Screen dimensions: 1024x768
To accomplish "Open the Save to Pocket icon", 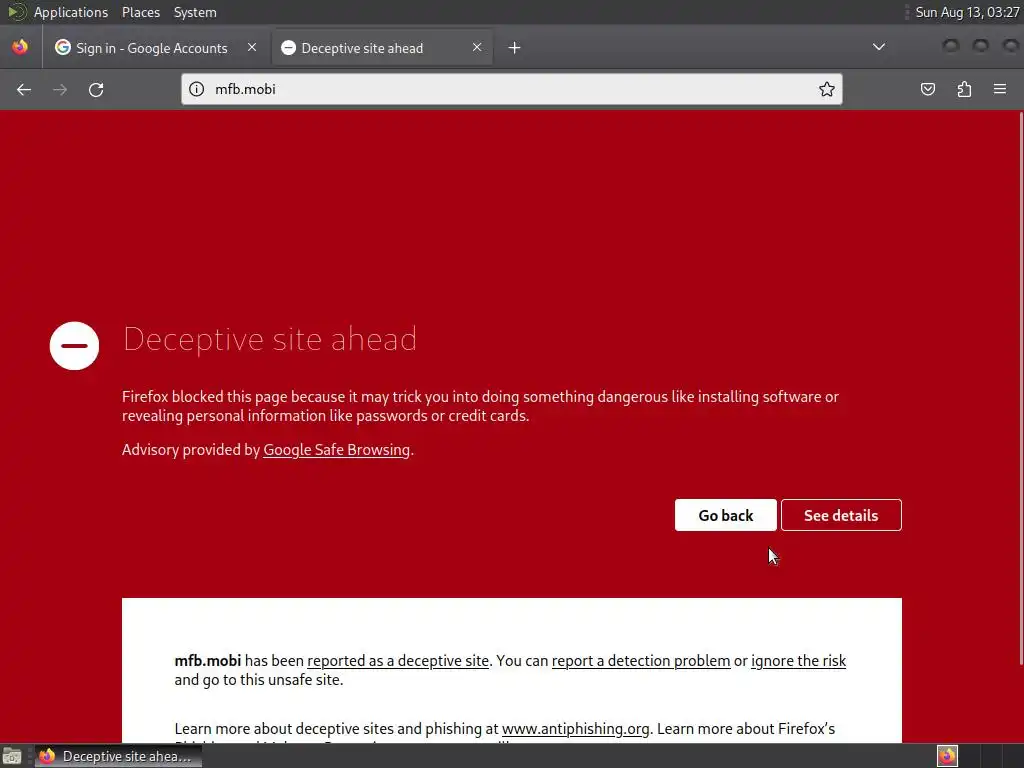I will tap(927, 89).
